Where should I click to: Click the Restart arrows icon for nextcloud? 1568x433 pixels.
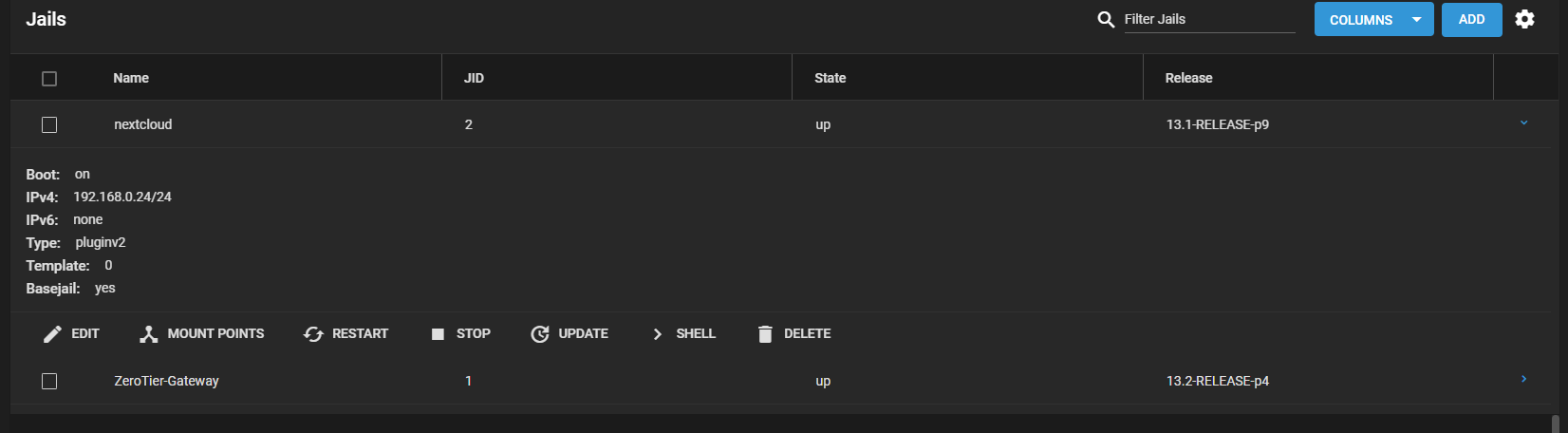point(313,334)
